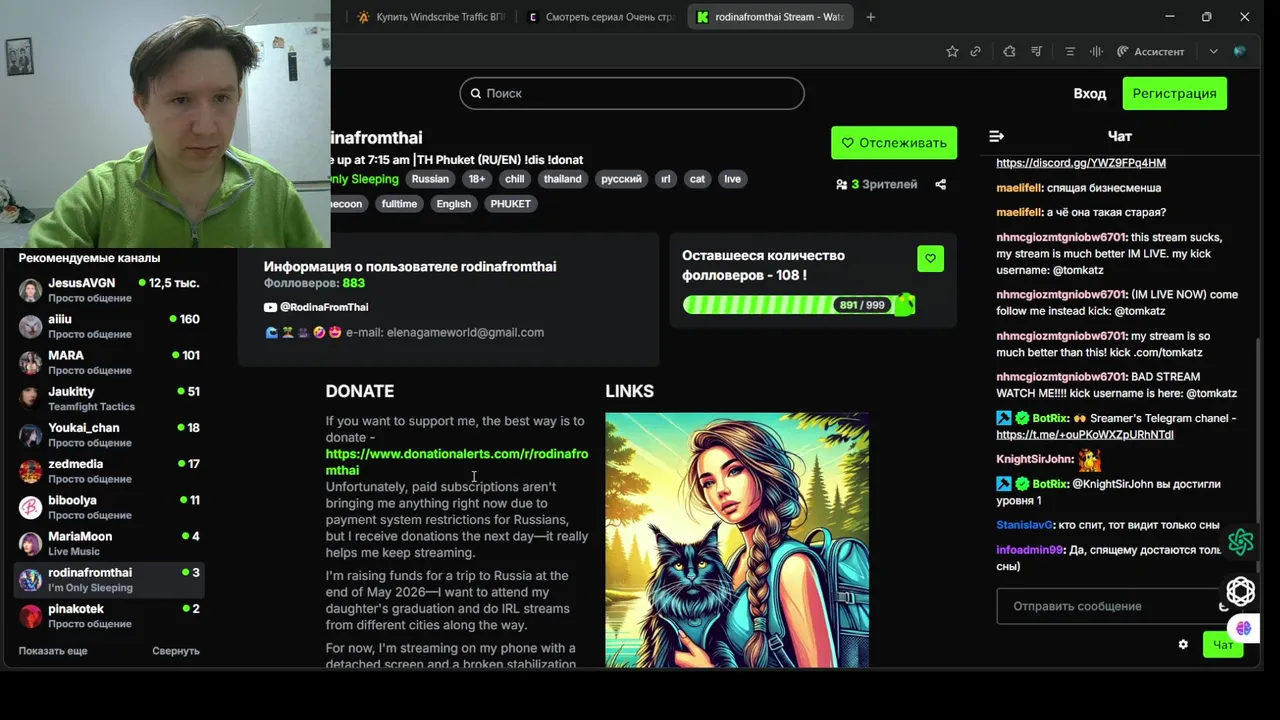The width and height of the screenshot is (1280, 720).
Task: Click the Регистрация button
Action: (x=1174, y=93)
